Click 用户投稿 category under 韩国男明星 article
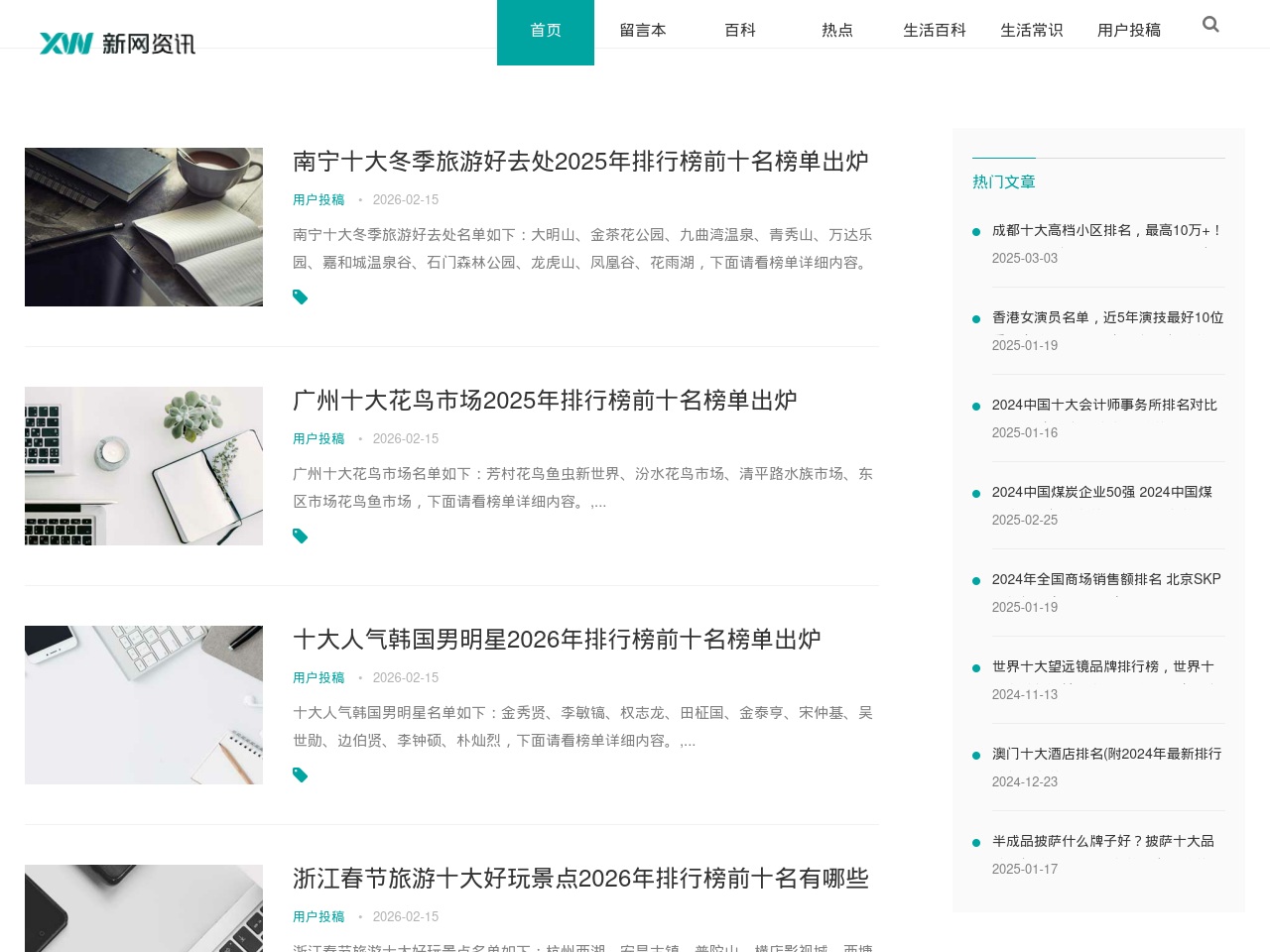The image size is (1270, 952). coord(318,678)
